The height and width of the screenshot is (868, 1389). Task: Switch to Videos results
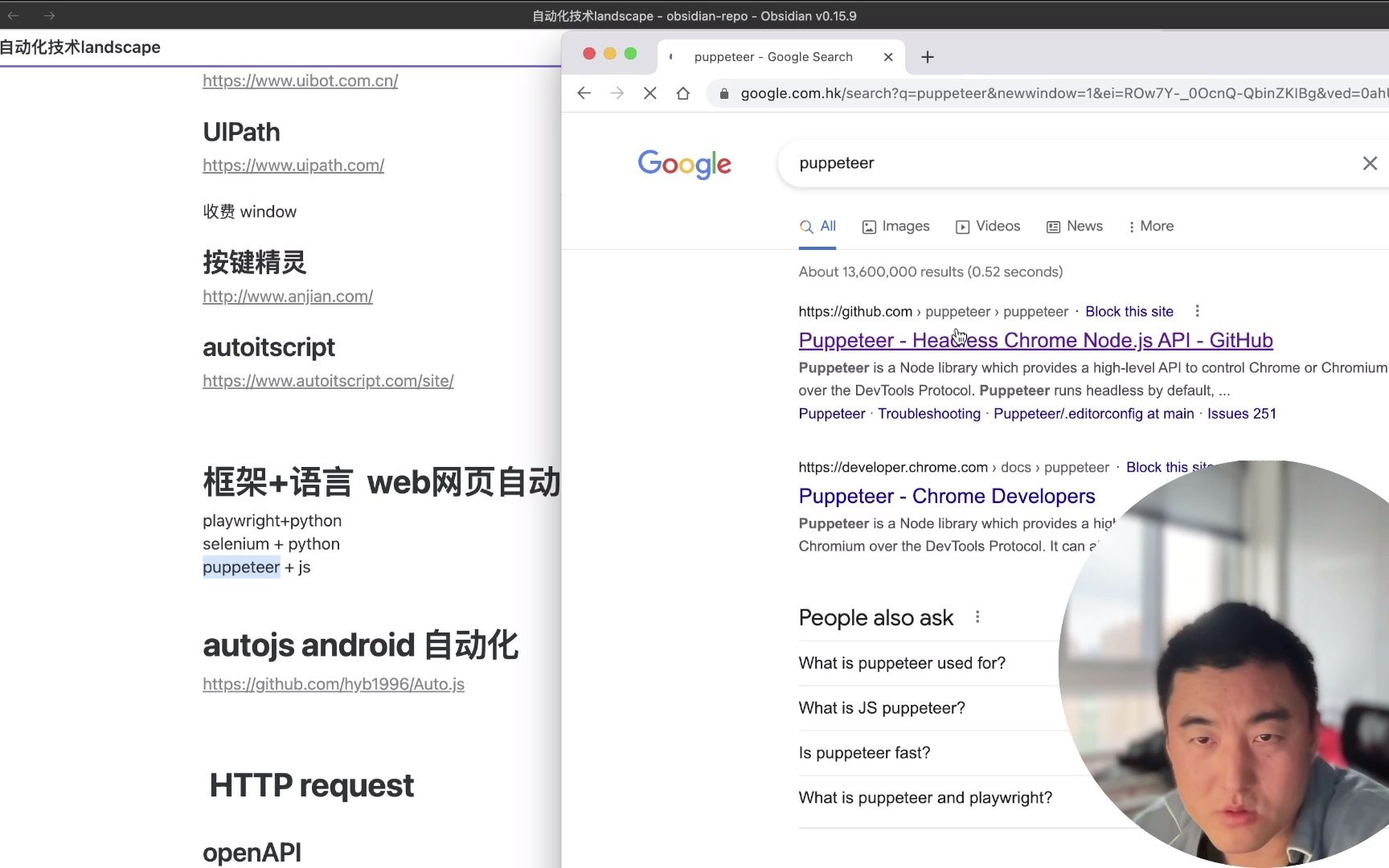[988, 227]
